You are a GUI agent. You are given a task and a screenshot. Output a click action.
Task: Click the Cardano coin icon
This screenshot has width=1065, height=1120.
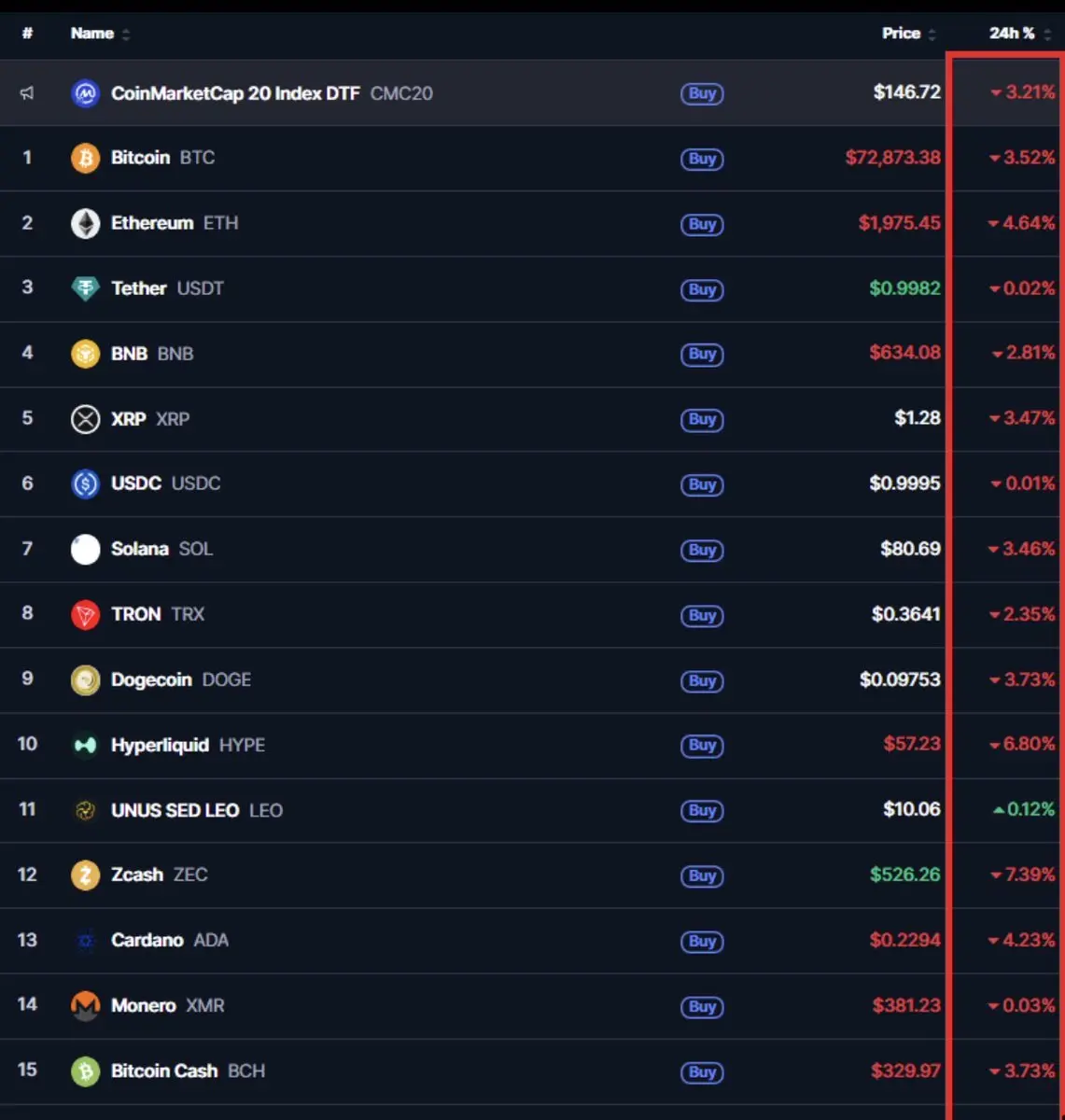coord(85,940)
